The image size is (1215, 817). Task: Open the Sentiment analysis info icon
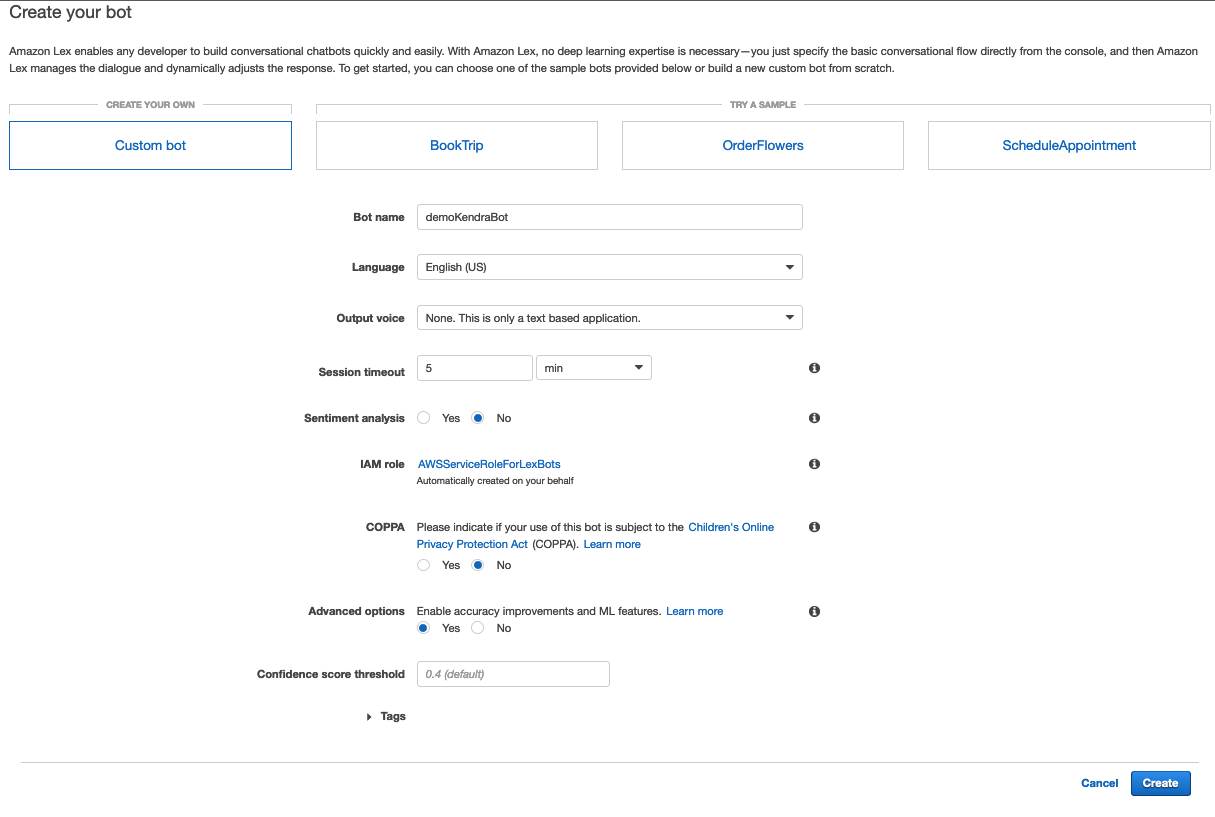coord(814,418)
